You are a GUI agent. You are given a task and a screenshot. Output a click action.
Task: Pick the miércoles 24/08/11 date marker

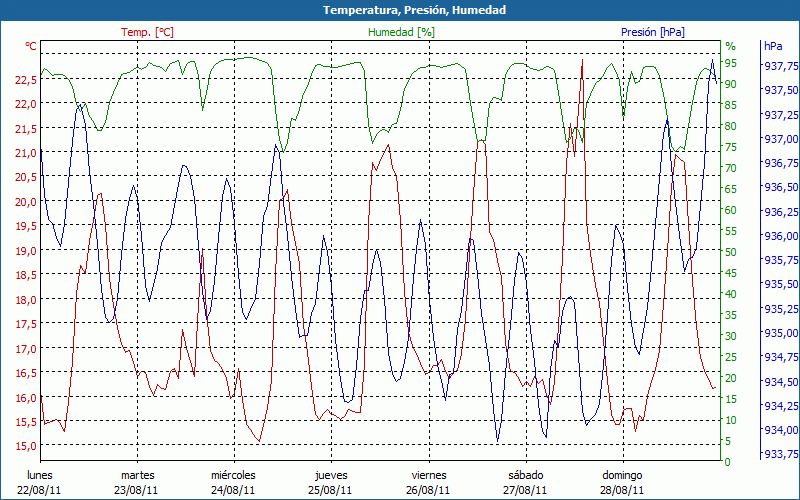(234, 482)
